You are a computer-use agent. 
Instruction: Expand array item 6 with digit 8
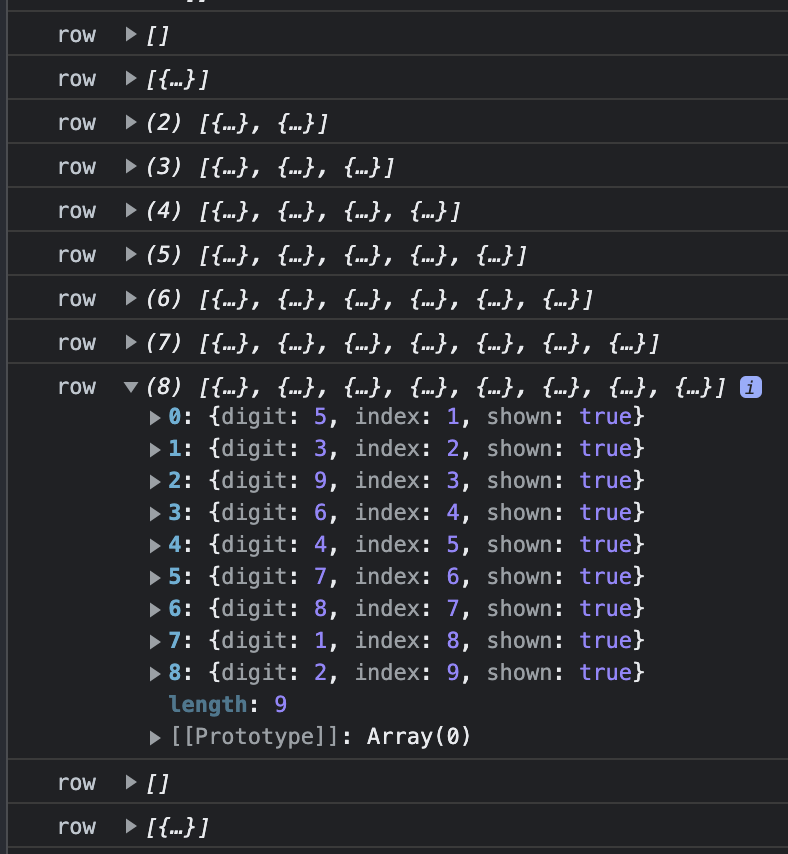click(x=155, y=610)
